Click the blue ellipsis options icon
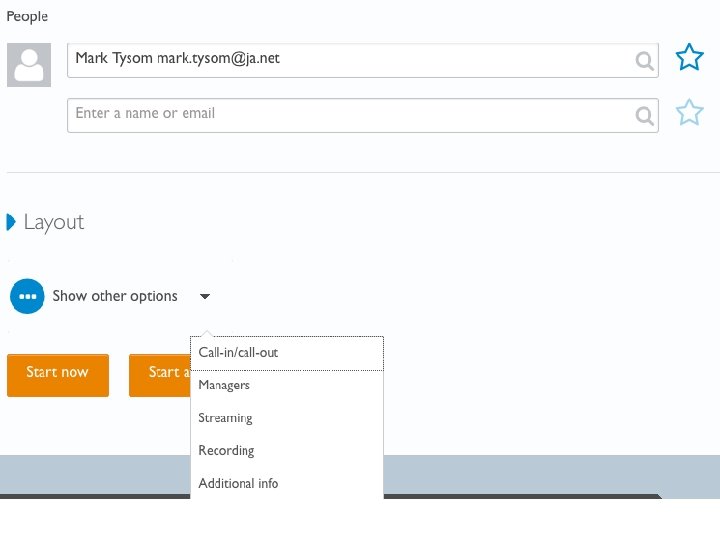 point(28,296)
